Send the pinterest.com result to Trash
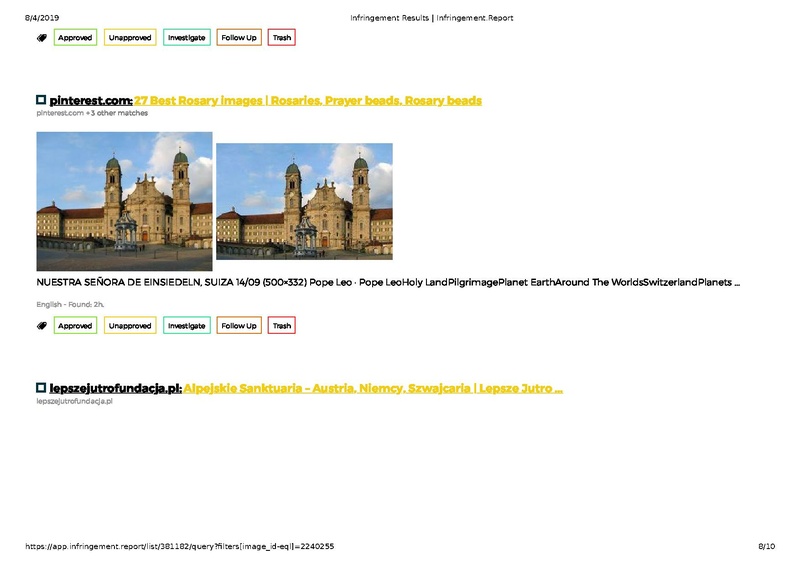800x565 pixels. [282, 326]
